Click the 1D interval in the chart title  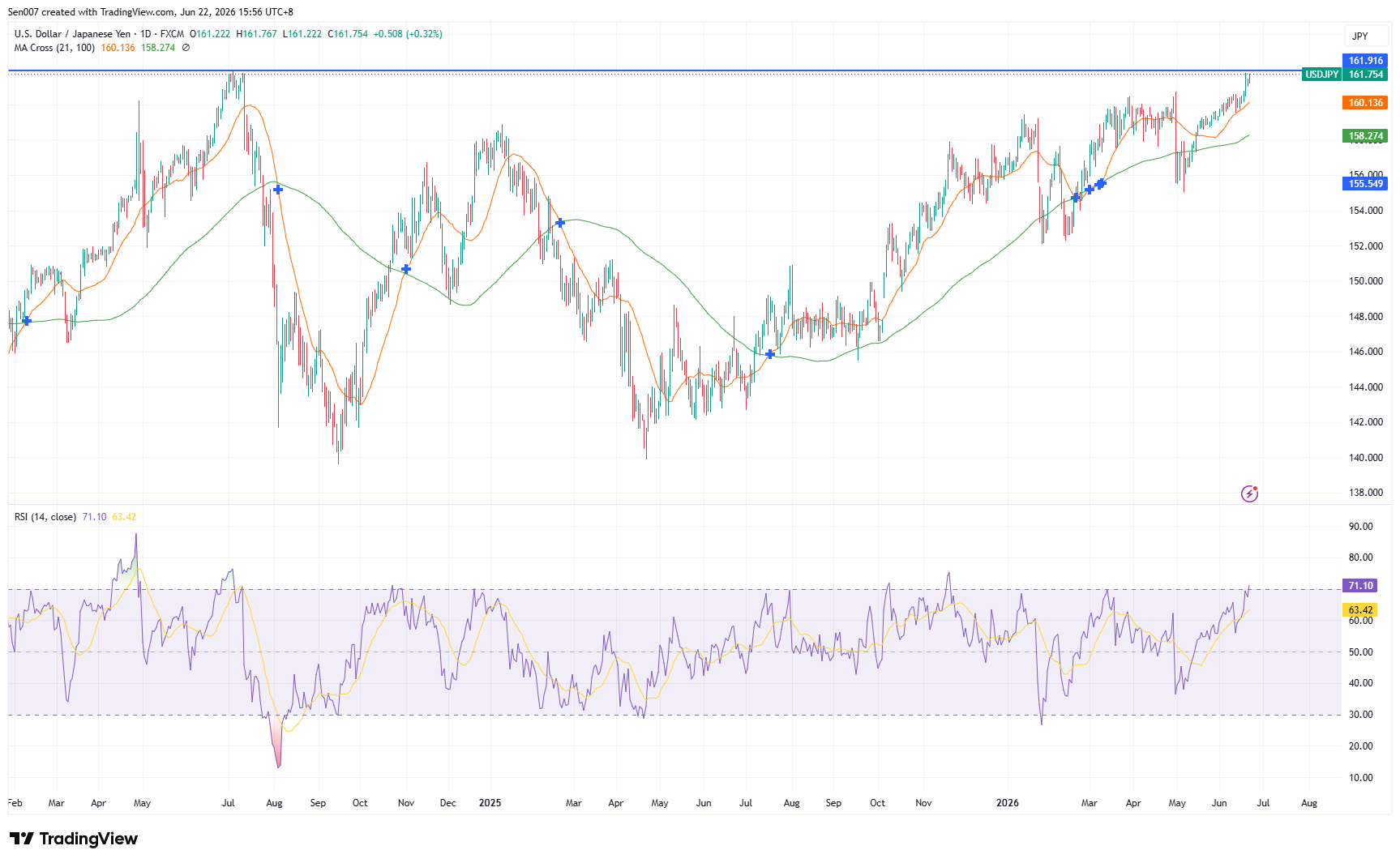[x=146, y=34]
